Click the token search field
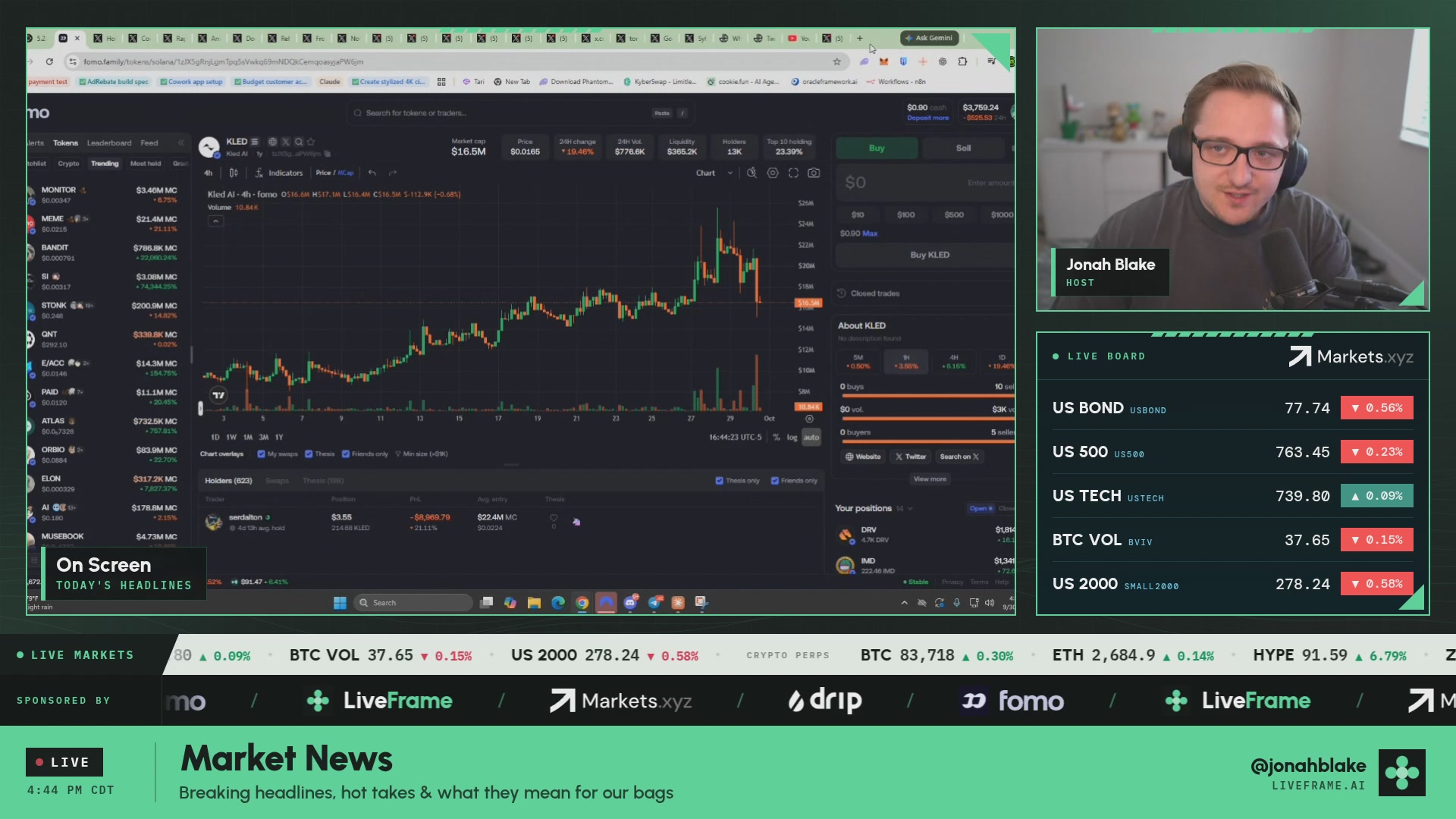This screenshot has height=819, width=1456. 519,113
